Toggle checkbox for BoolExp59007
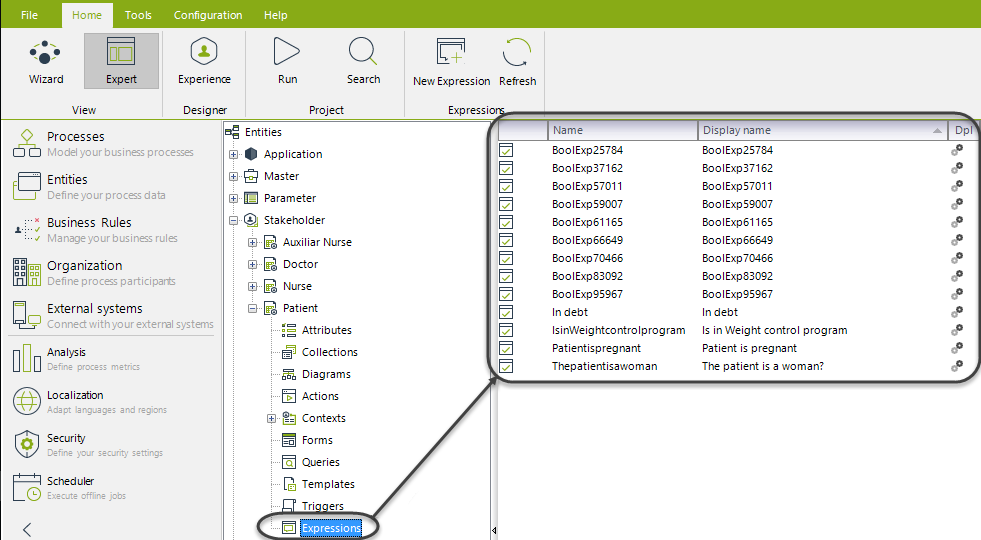 tap(506, 204)
